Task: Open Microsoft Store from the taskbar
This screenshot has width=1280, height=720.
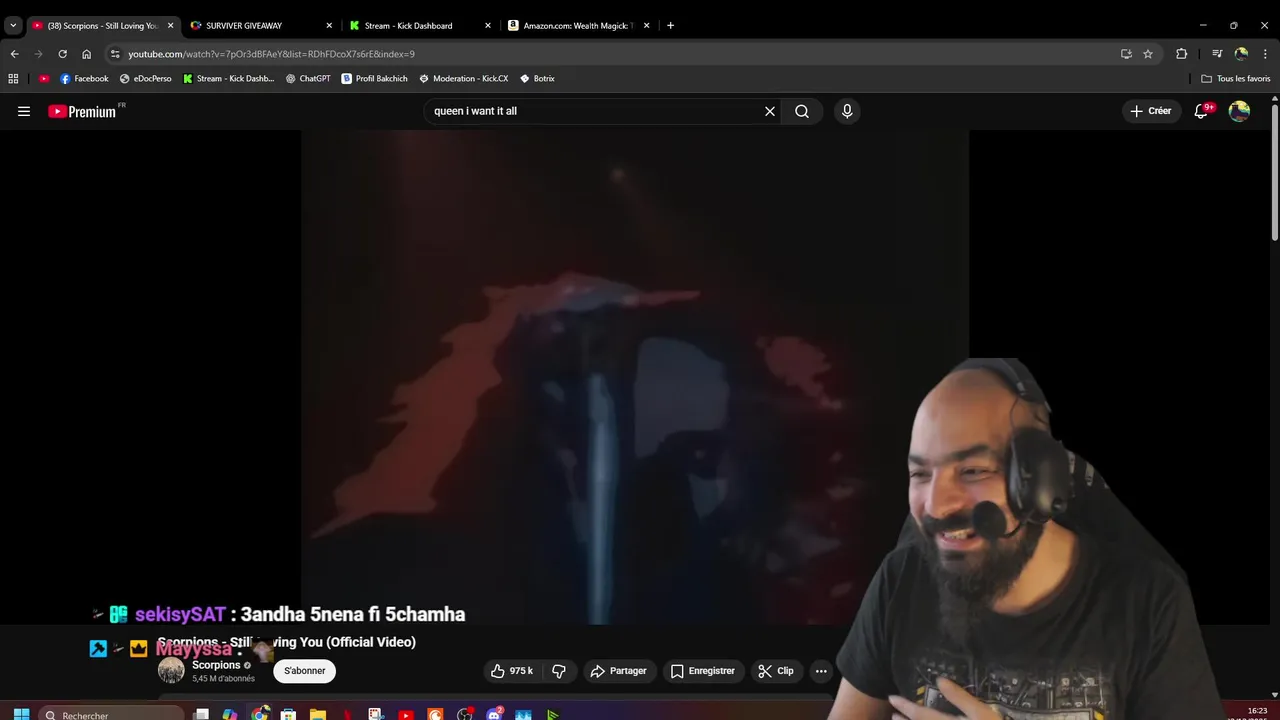Action: coord(288,714)
